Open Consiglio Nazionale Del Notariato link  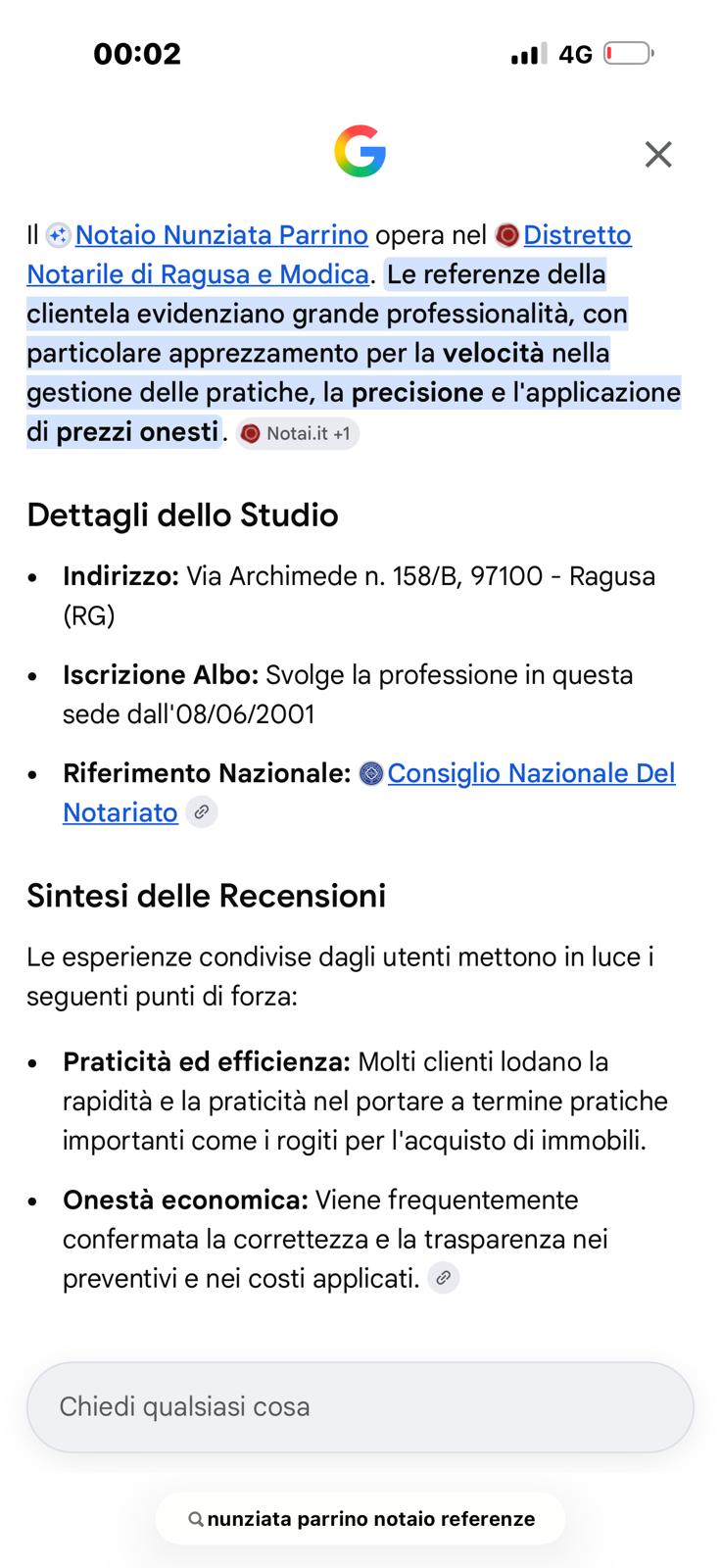click(x=369, y=793)
